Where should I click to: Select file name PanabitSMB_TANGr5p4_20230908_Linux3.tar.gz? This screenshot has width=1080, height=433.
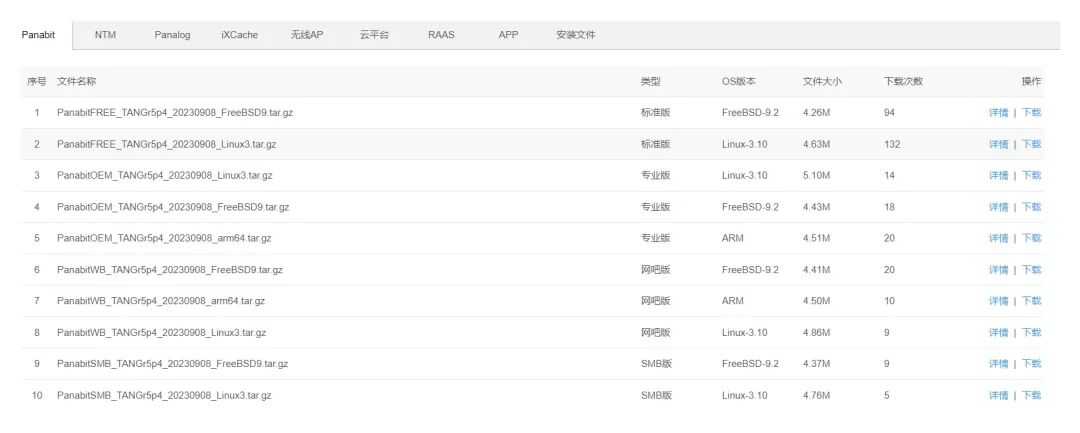tap(164, 395)
